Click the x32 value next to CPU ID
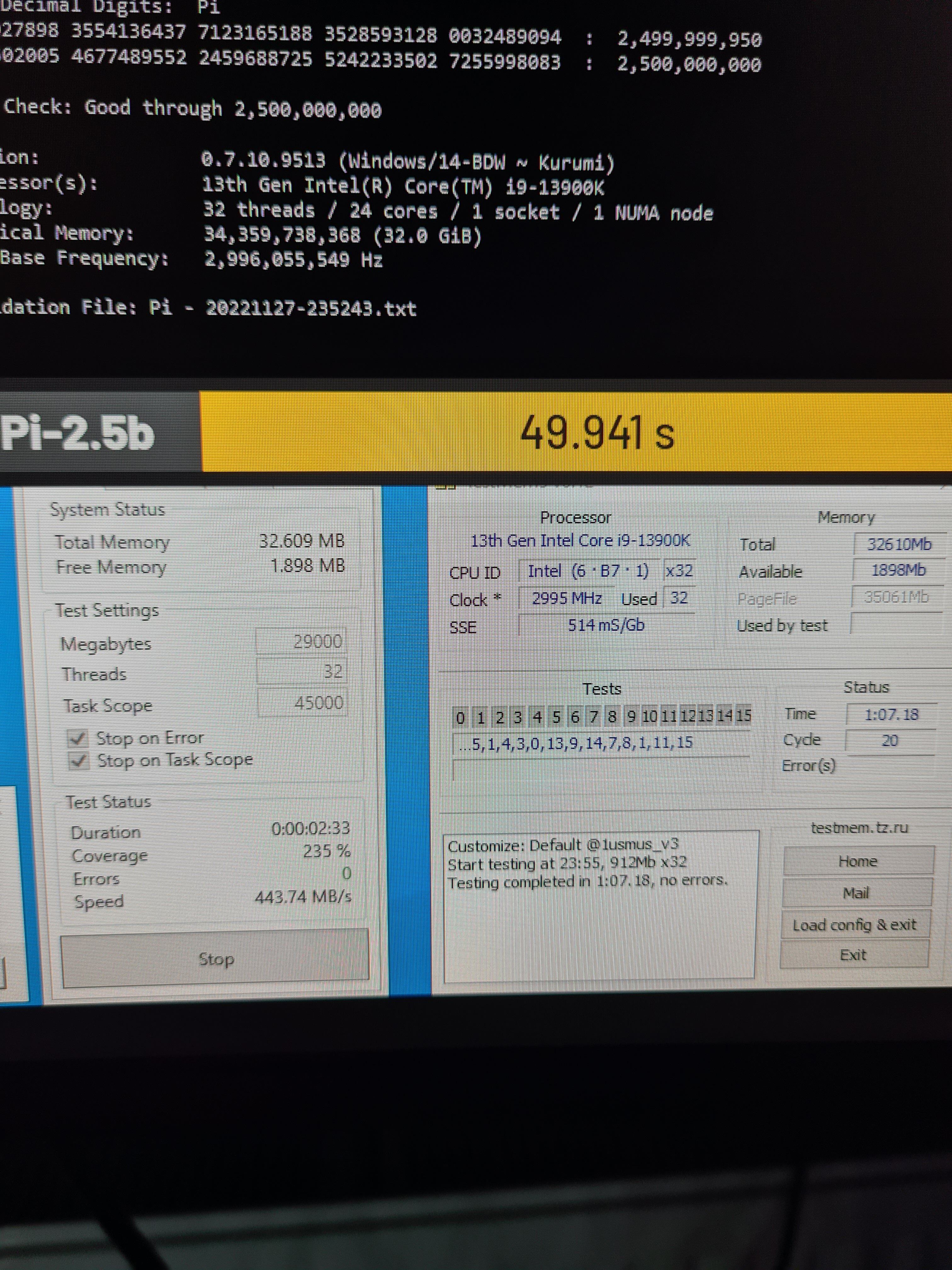Image resolution: width=952 pixels, height=1270 pixels. coord(679,571)
